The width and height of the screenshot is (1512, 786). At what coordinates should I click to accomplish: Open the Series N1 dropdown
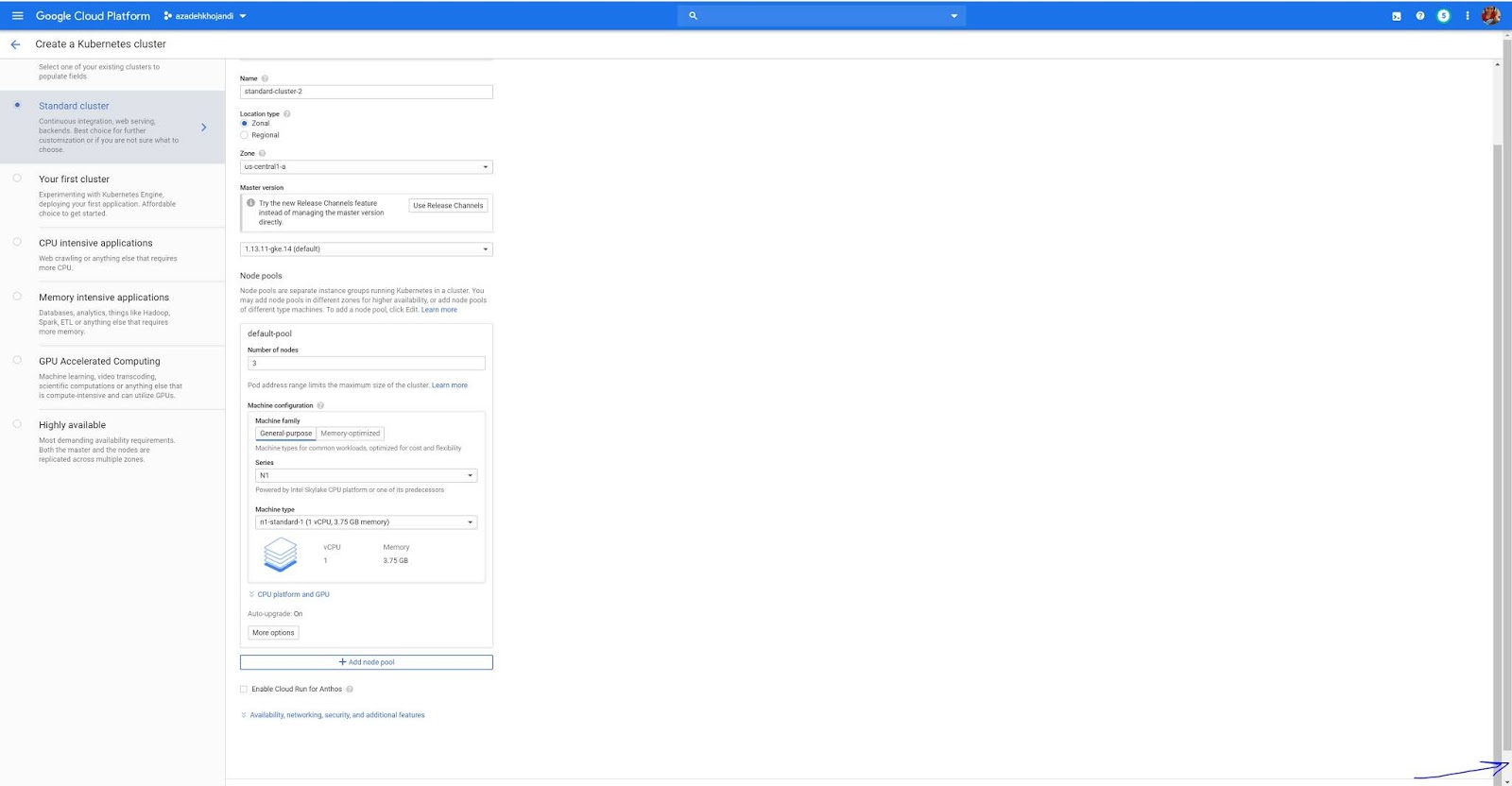tap(366, 476)
